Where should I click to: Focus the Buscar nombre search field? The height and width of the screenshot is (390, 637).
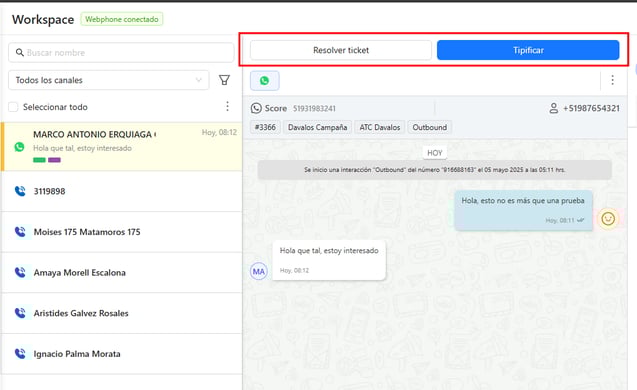click(x=121, y=53)
